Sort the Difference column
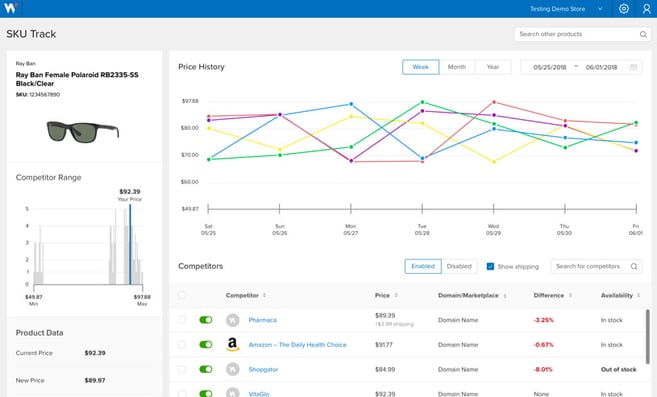Image resolution: width=657 pixels, height=397 pixels. pos(570,296)
